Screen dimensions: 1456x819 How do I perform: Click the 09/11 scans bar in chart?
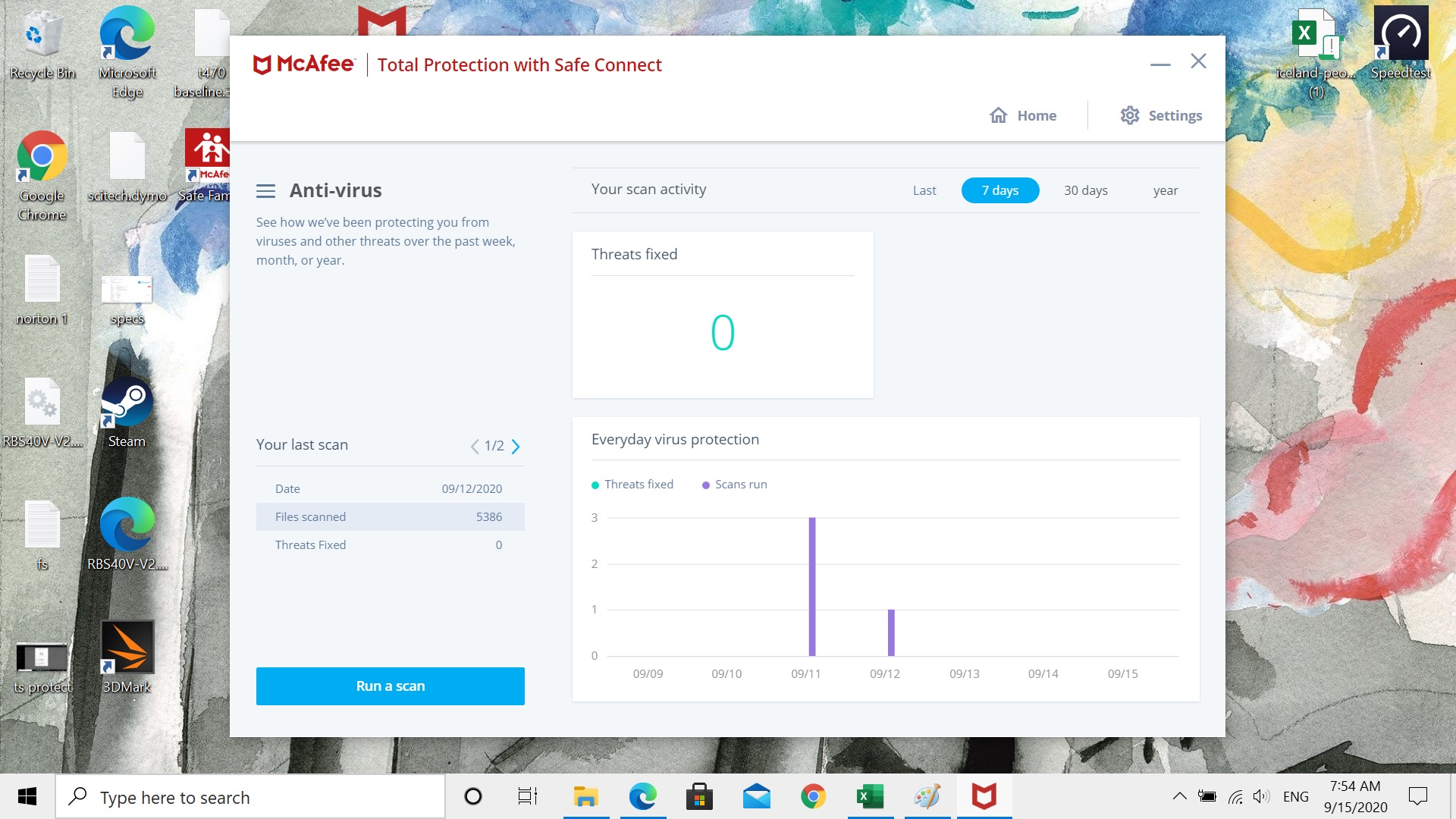coord(812,586)
